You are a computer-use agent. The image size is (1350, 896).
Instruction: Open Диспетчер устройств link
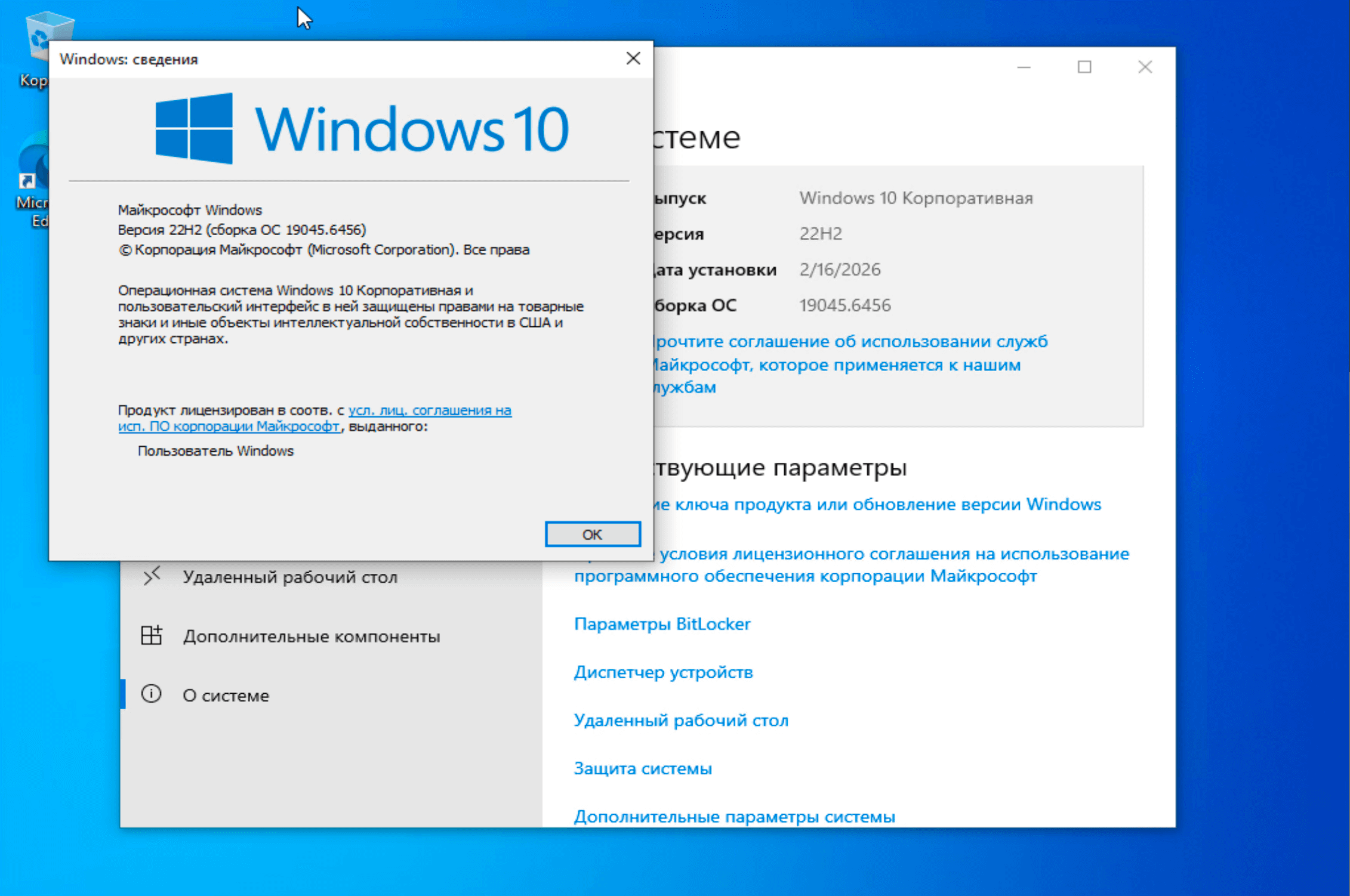(x=663, y=672)
